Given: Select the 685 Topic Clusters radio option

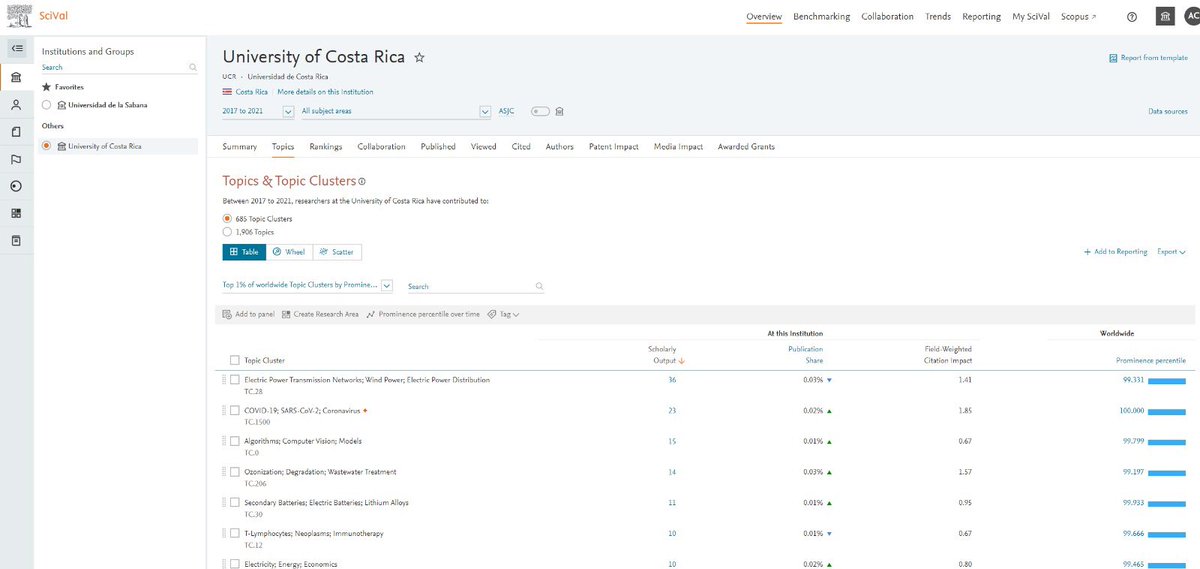Looking at the screenshot, I should click(x=227, y=218).
